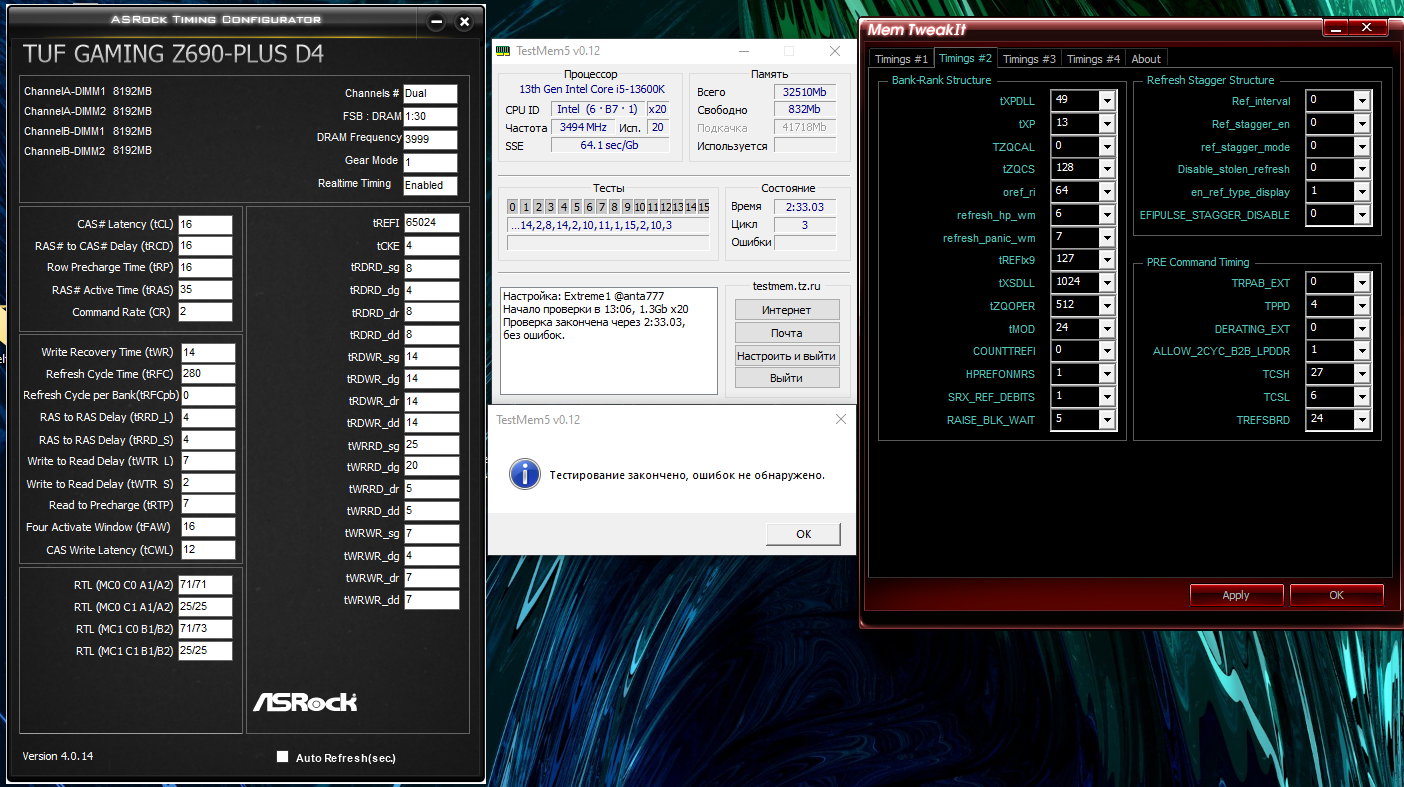Focus the RAS# Active Time (tRAS) field

(205, 290)
